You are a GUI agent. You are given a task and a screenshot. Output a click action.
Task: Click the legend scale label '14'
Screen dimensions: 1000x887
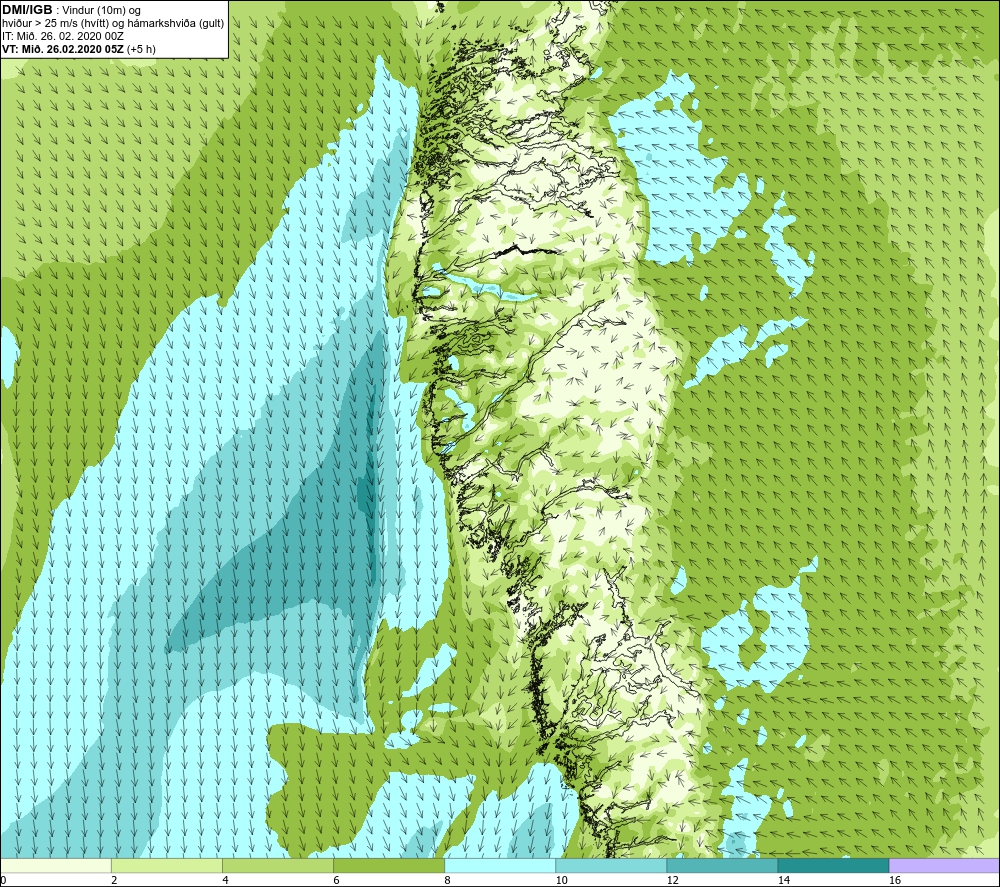[x=783, y=880]
